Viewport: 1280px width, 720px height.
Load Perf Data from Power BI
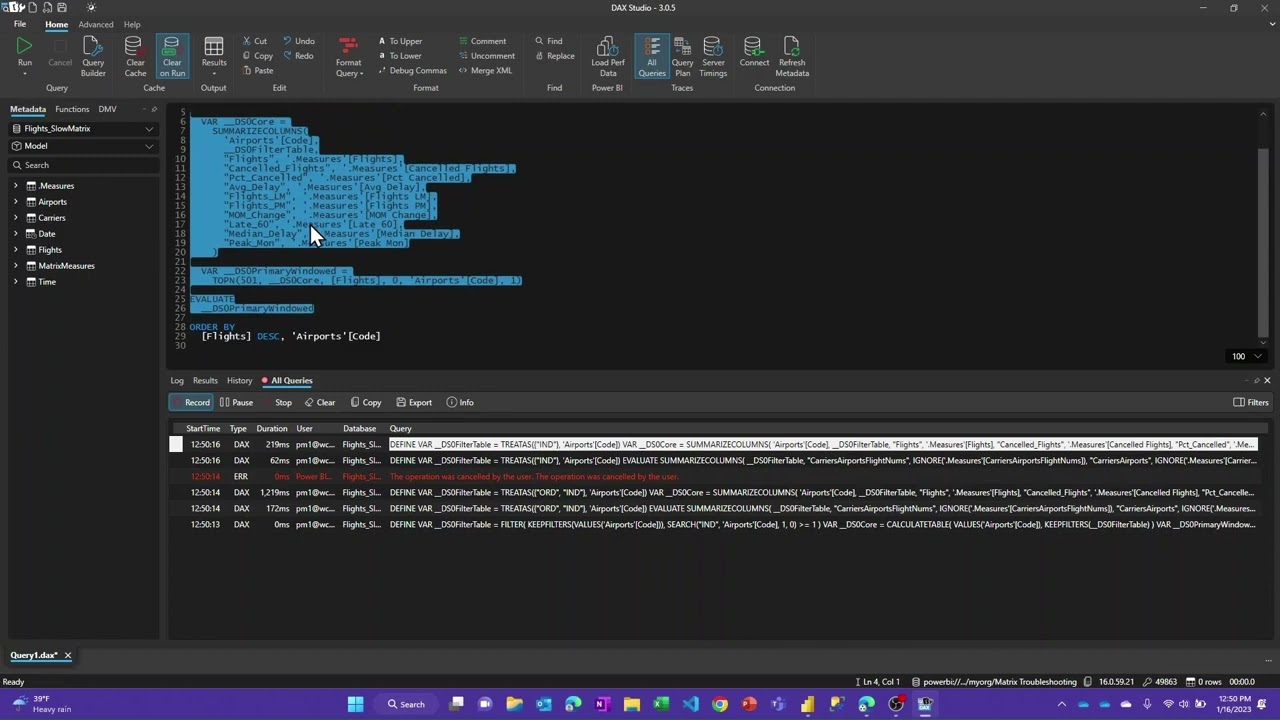click(607, 57)
